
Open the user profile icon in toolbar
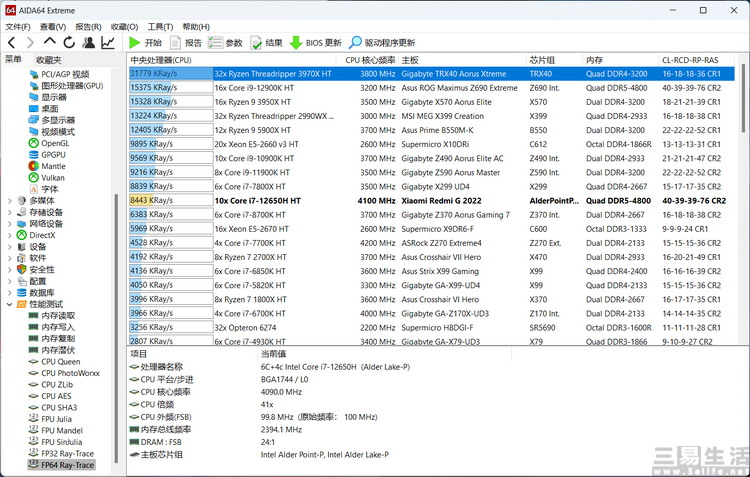(x=88, y=43)
